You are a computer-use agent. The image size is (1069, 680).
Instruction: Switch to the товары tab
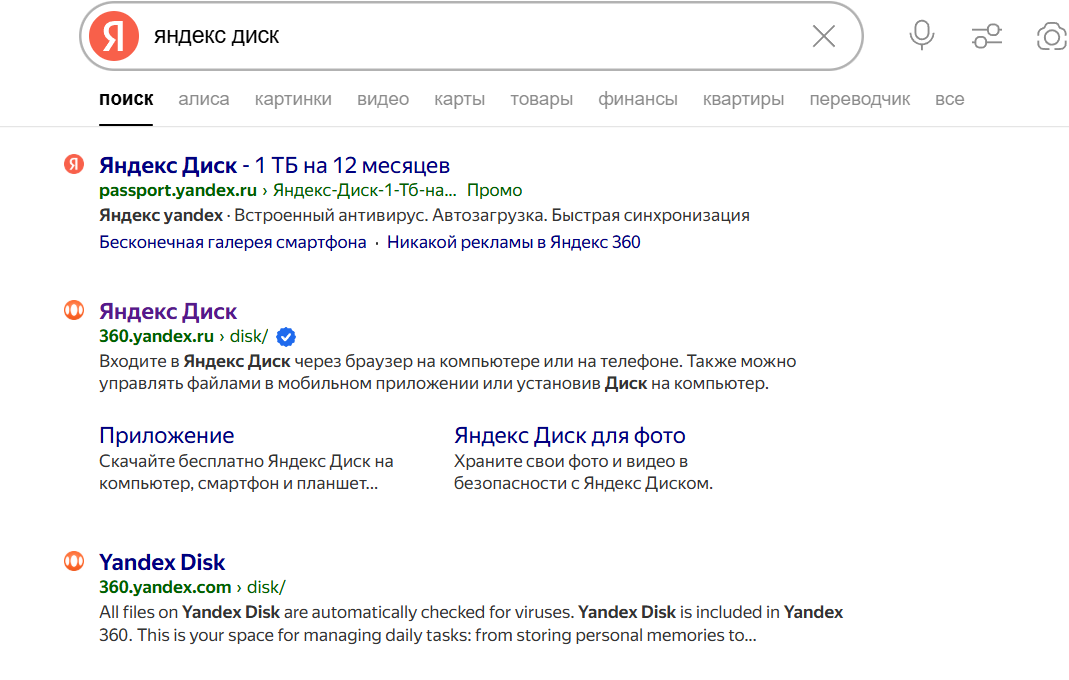click(541, 100)
